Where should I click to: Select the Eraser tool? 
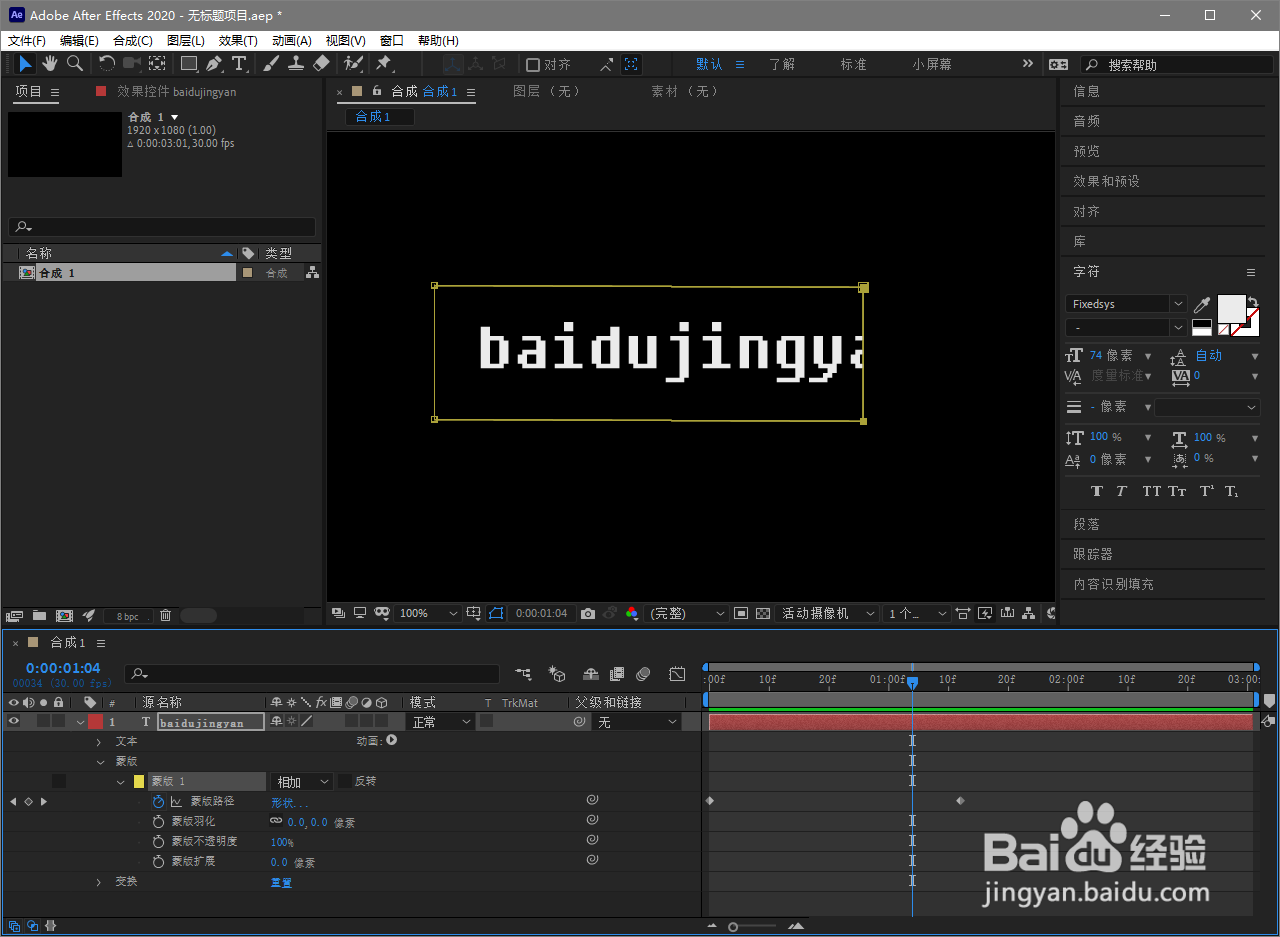point(321,64)
